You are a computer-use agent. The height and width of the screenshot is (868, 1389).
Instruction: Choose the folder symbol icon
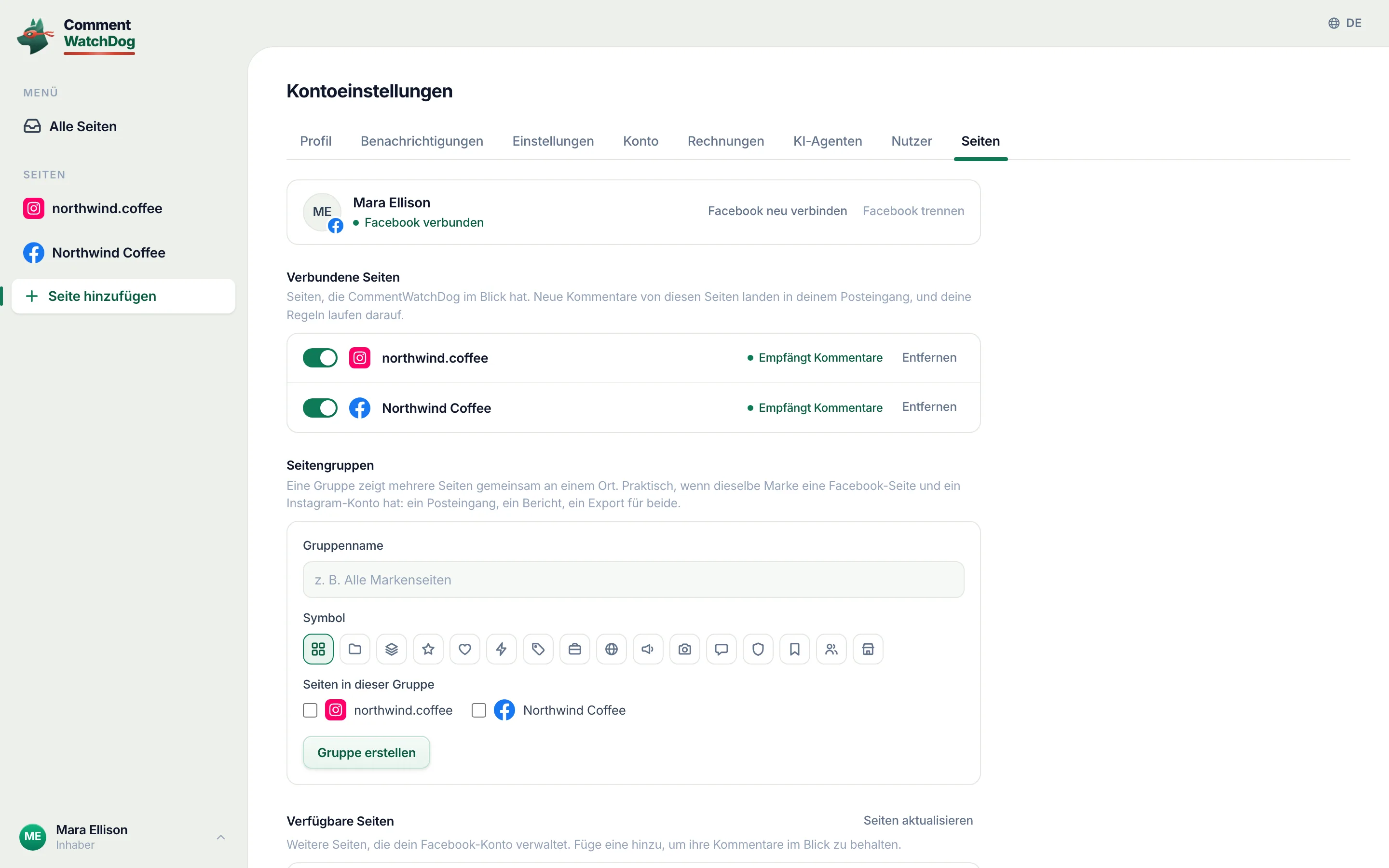pos(354,649)
